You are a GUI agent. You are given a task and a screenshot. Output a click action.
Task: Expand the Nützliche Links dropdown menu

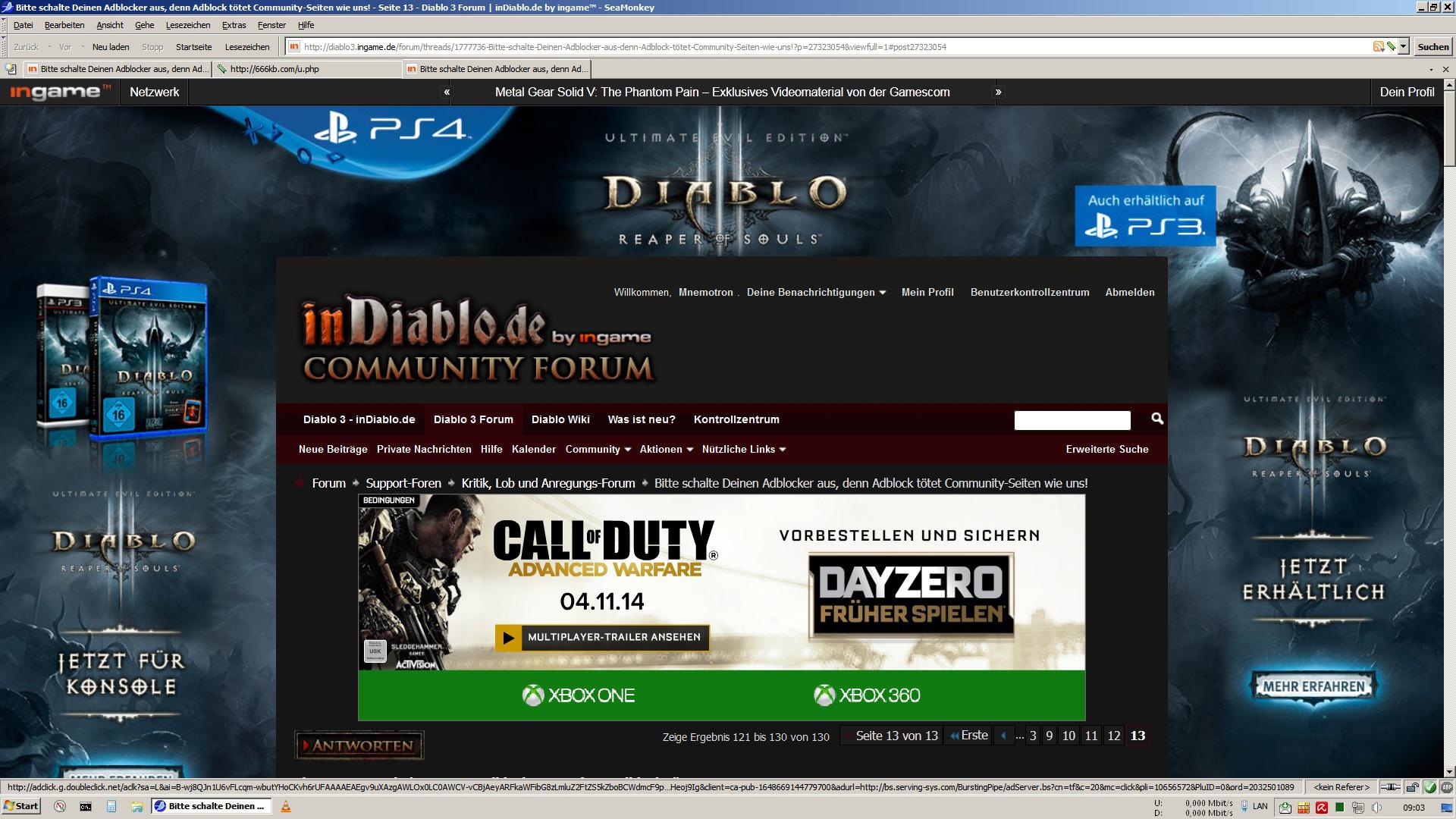744,449
